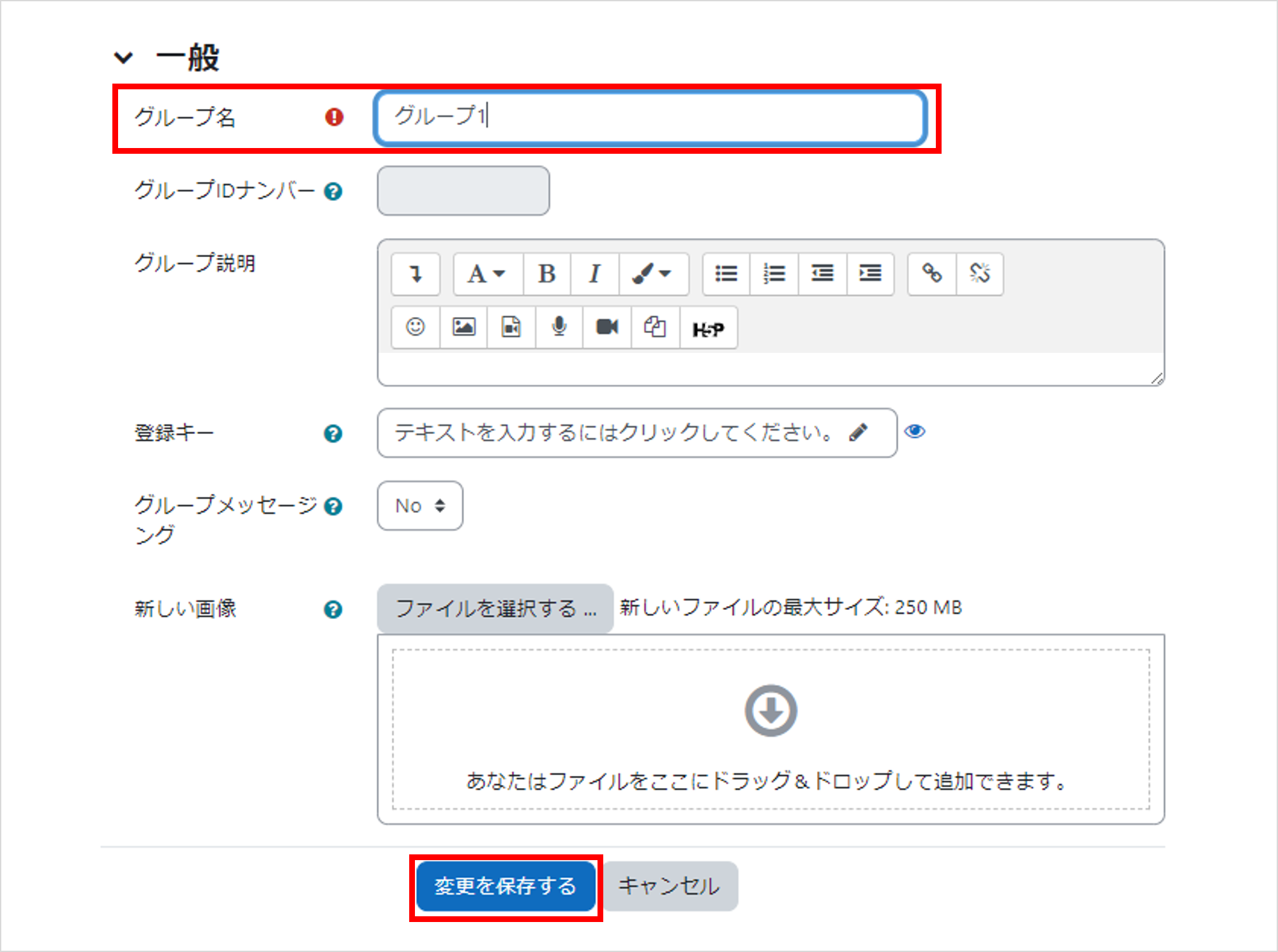Click the indent icon

[x=870, y=274]
